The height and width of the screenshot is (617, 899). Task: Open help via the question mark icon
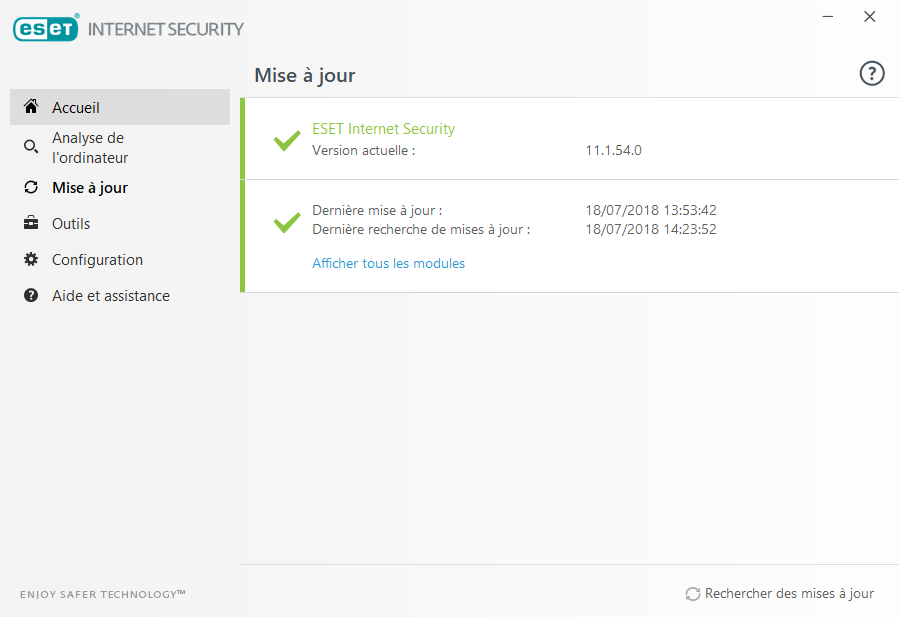[x=872, y=73]
